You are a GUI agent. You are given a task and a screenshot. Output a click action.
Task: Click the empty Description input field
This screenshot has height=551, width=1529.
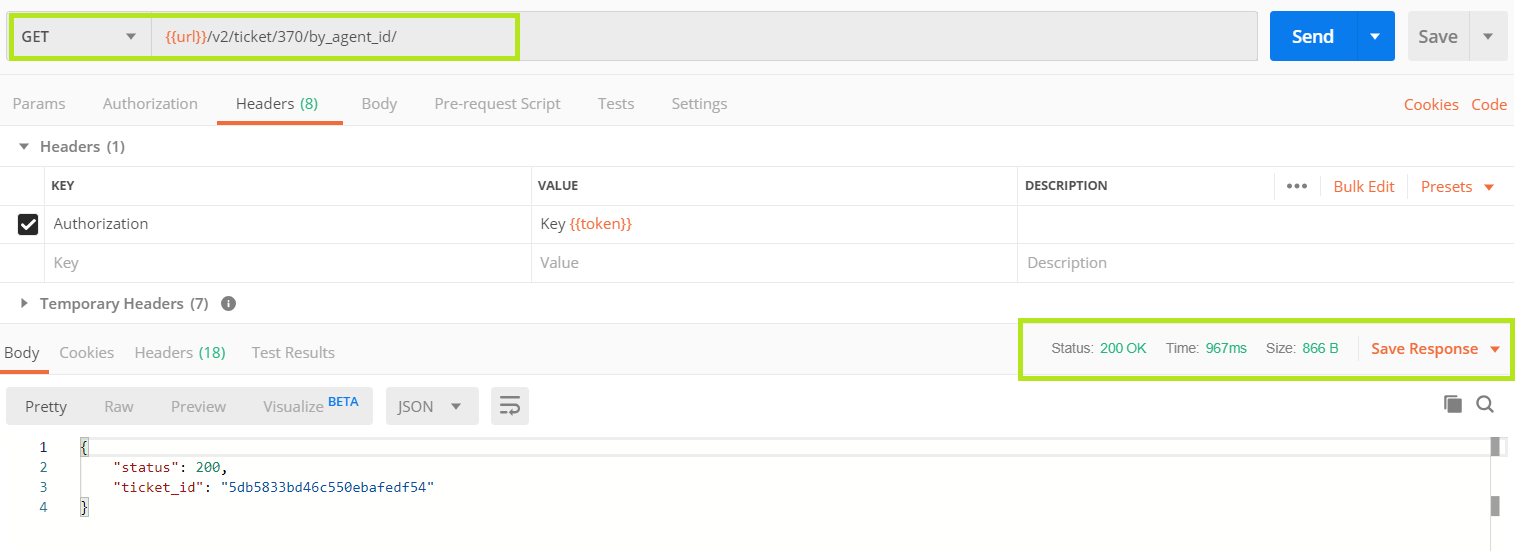point(1265,263)
